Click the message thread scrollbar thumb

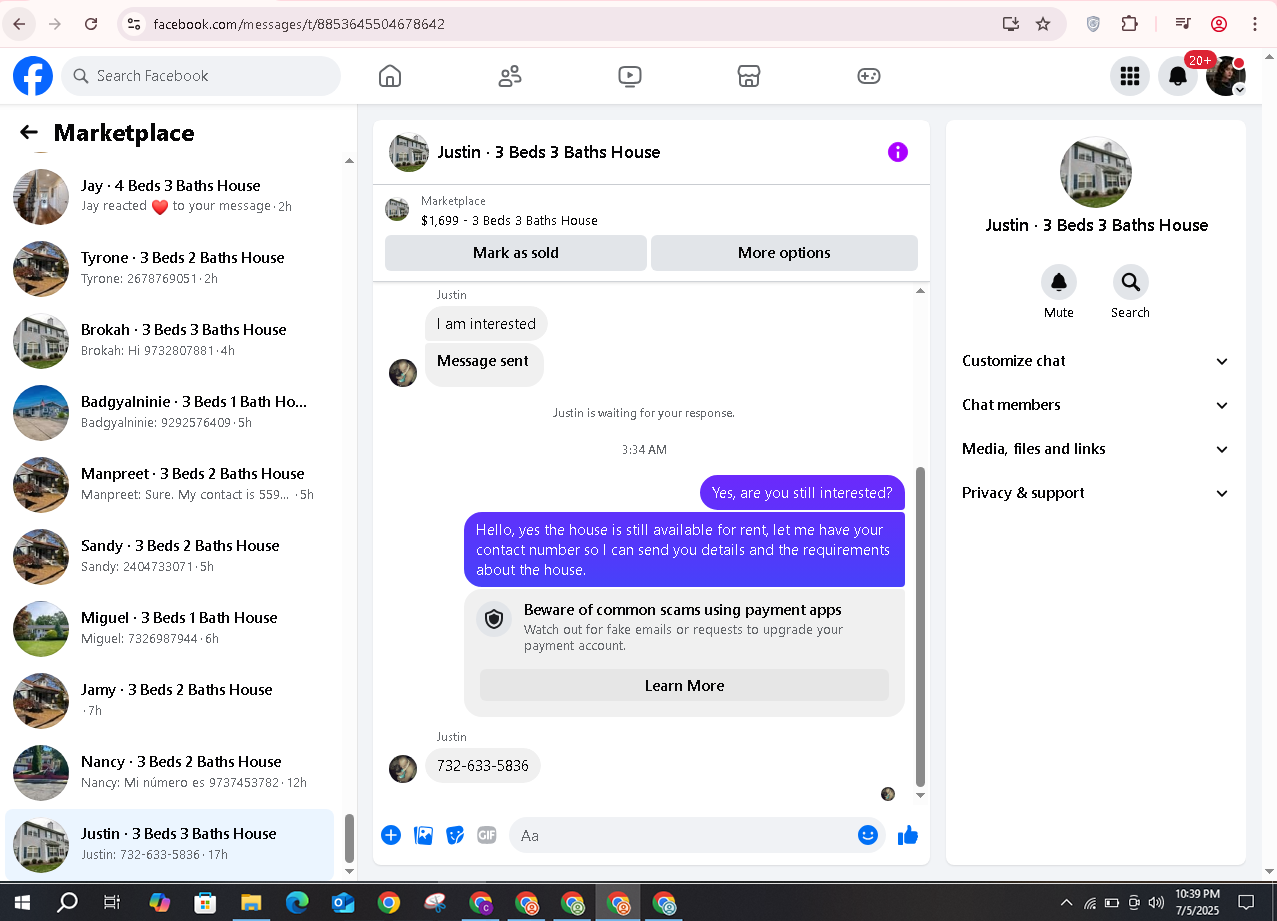(921, 626)
